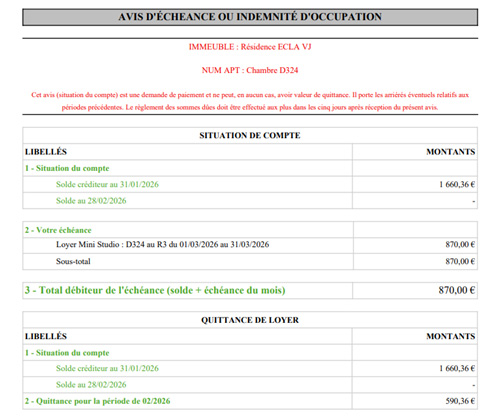Click the red line starting 'périodes précédentes'

(x=250, y=107)
